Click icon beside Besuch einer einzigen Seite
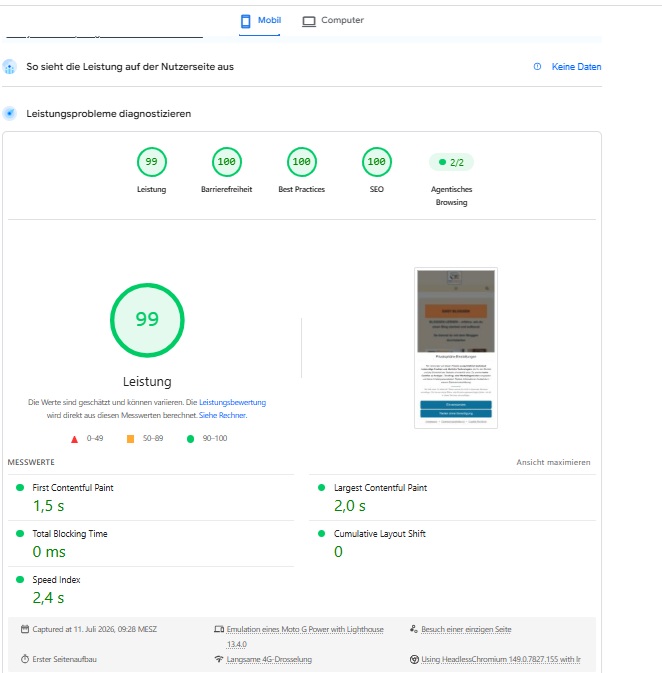The height and width of the screenshot is (673, 662). [x=414, y=629]
